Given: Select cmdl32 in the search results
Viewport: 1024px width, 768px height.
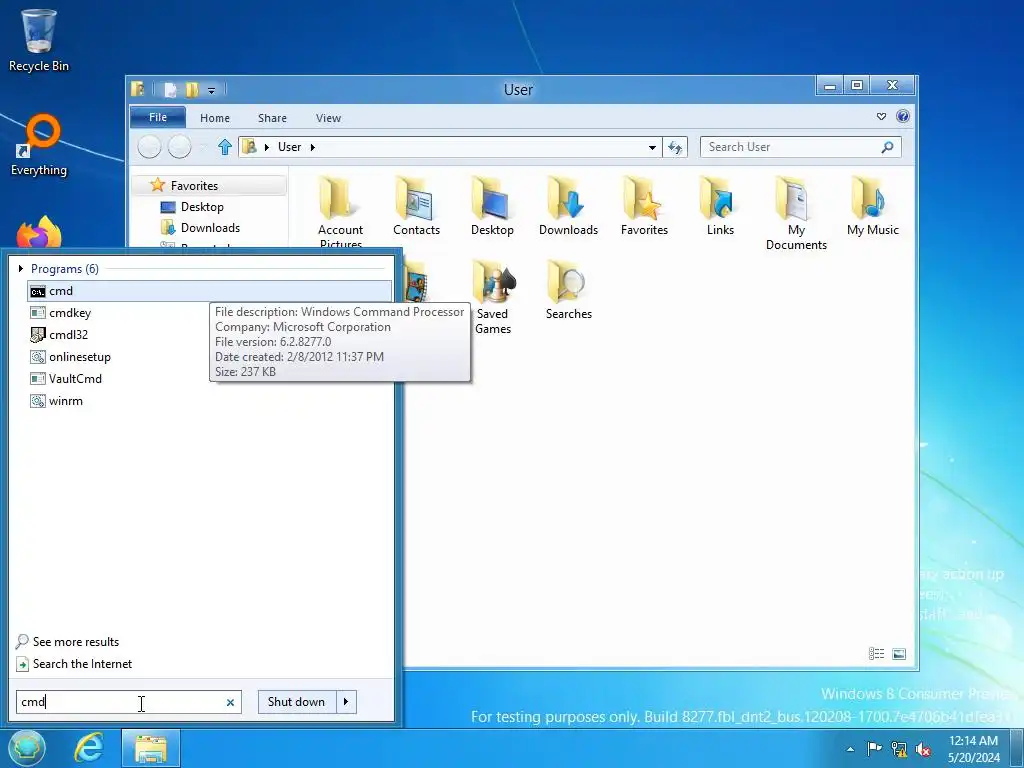Looking at the screenshot, I should coord(59,335).
